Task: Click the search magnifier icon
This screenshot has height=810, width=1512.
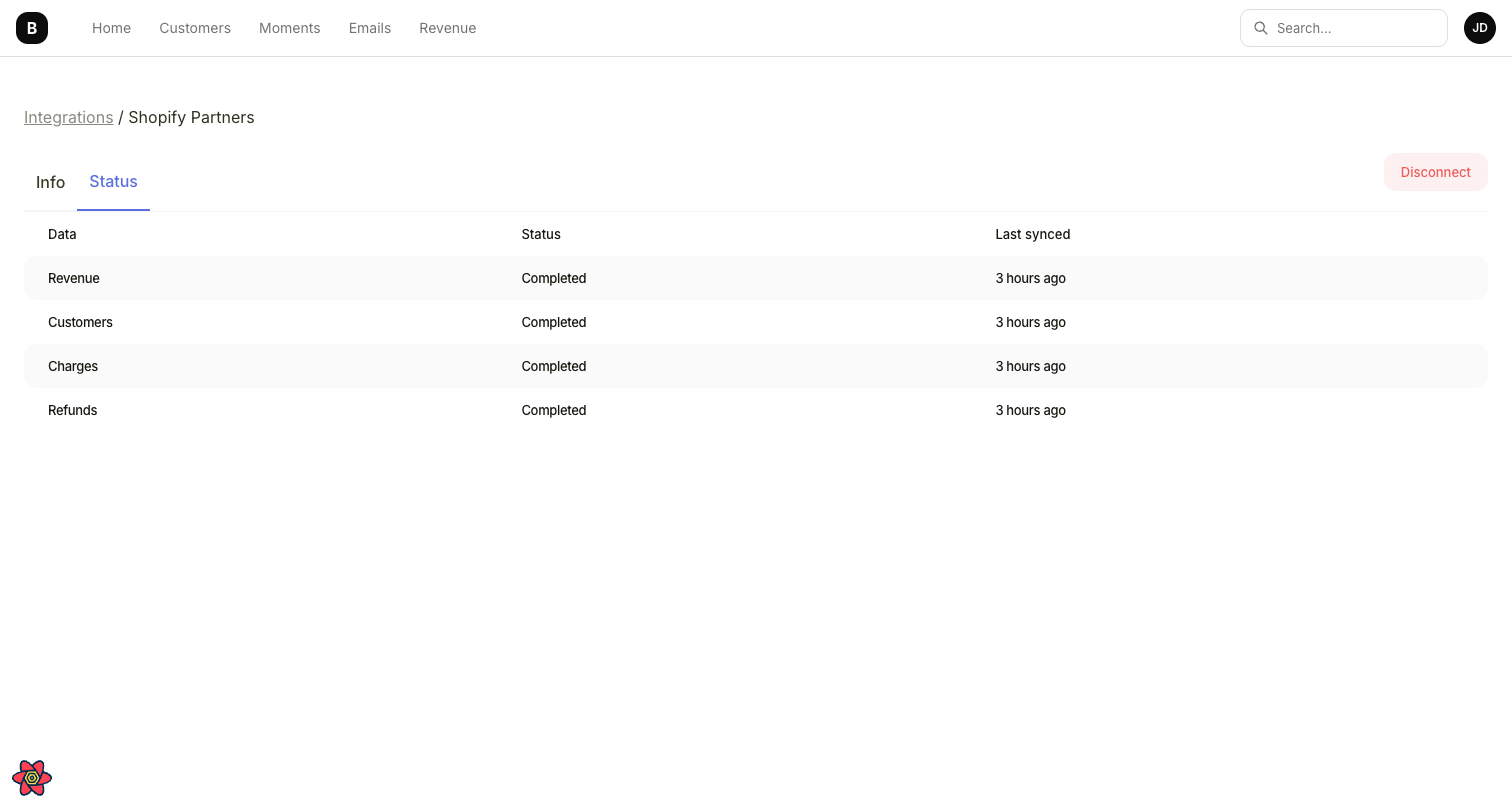Action: pos(1261,28)
